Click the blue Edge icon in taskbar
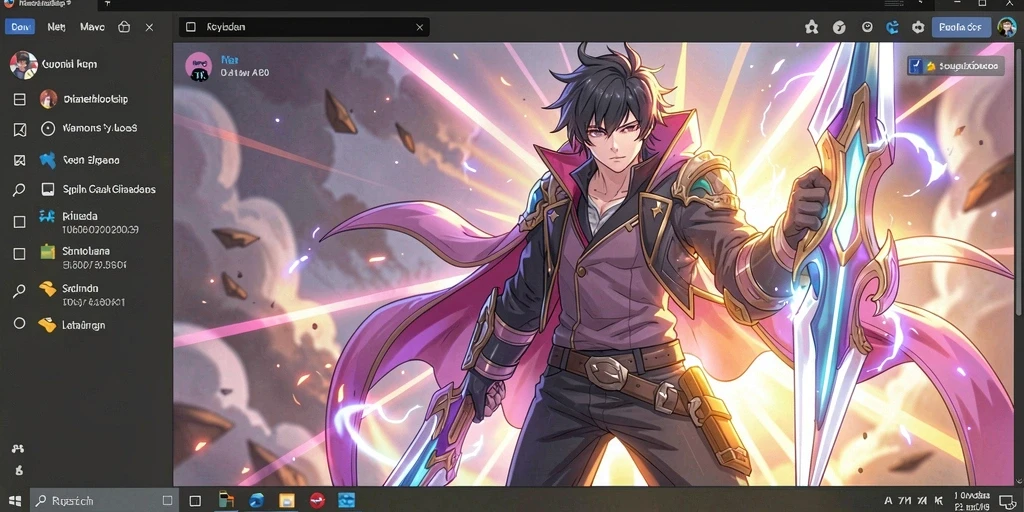This screenshot has width=1024, height=512. click(256, 501)
